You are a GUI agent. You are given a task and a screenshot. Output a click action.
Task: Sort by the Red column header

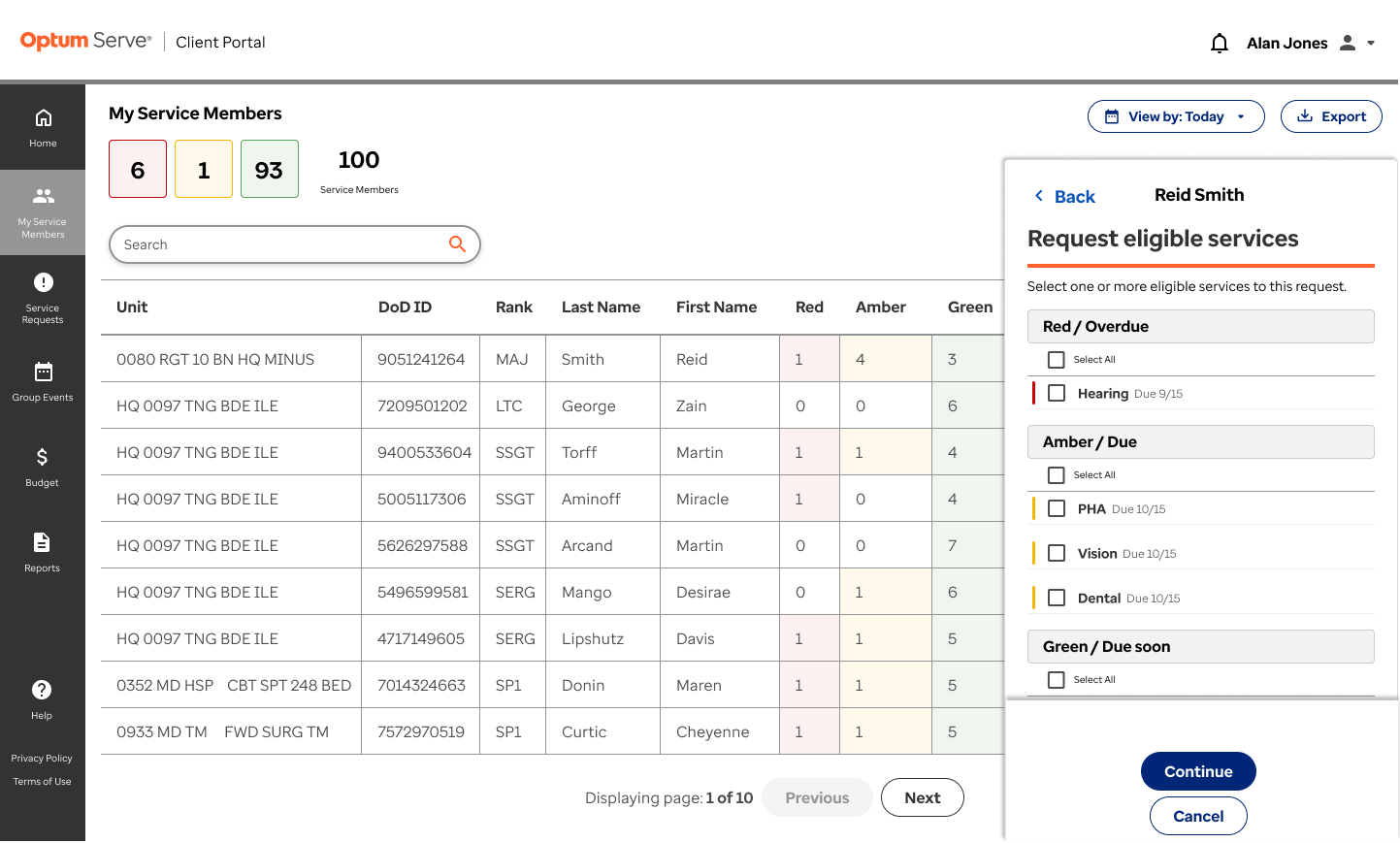[x=809, y=308]
